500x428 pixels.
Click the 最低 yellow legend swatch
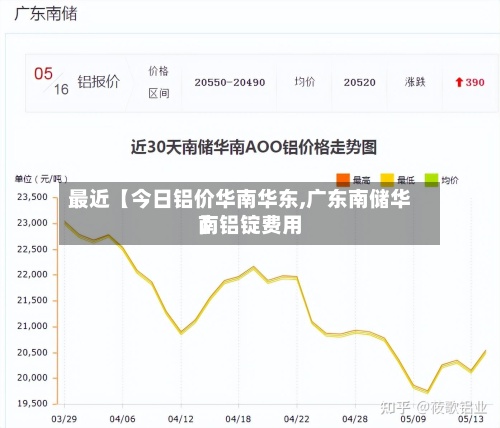coord(387,180)
